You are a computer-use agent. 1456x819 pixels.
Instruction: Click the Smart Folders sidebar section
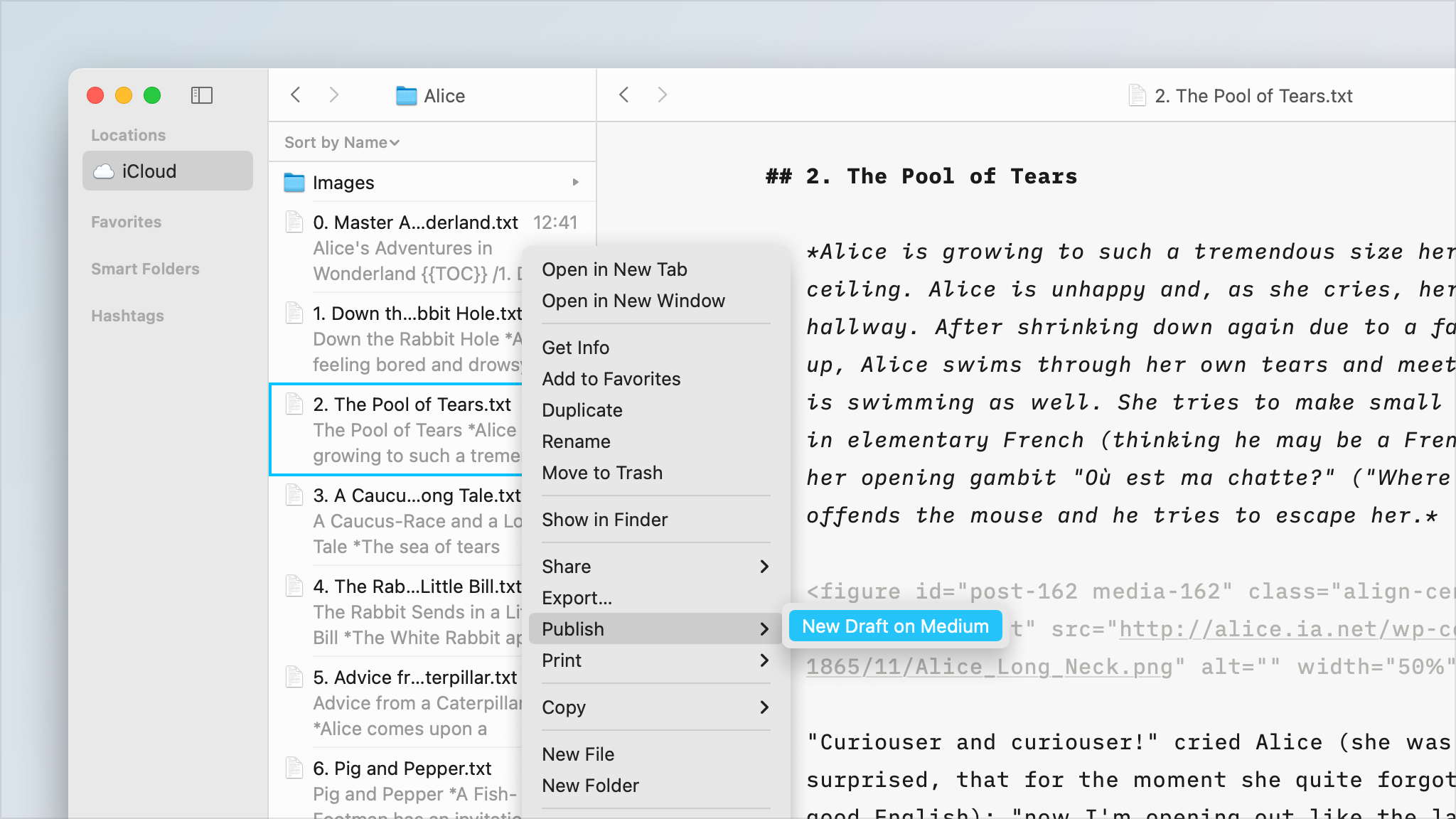click(145, 269)
